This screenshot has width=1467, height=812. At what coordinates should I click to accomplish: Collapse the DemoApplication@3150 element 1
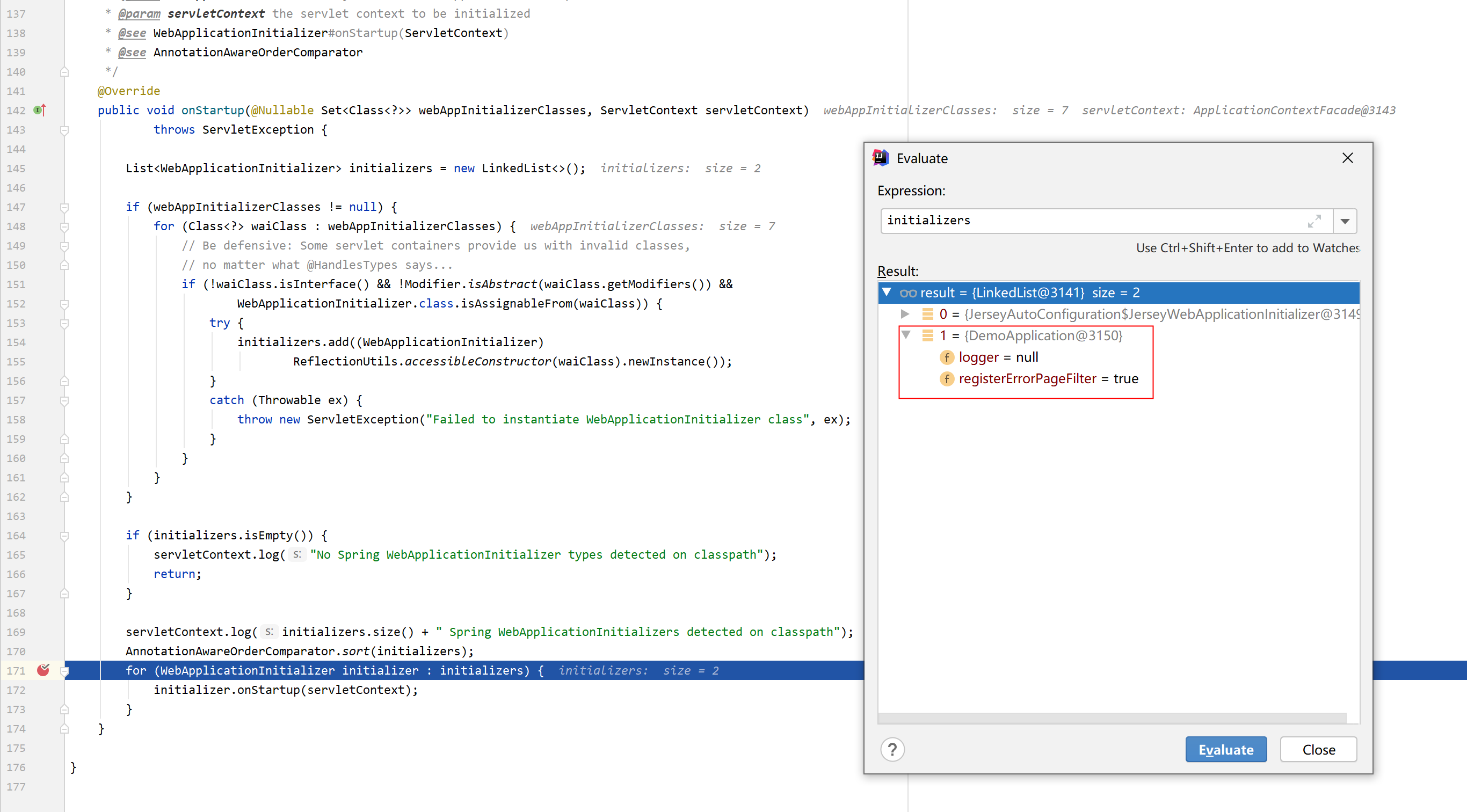(x=905, y=335)
